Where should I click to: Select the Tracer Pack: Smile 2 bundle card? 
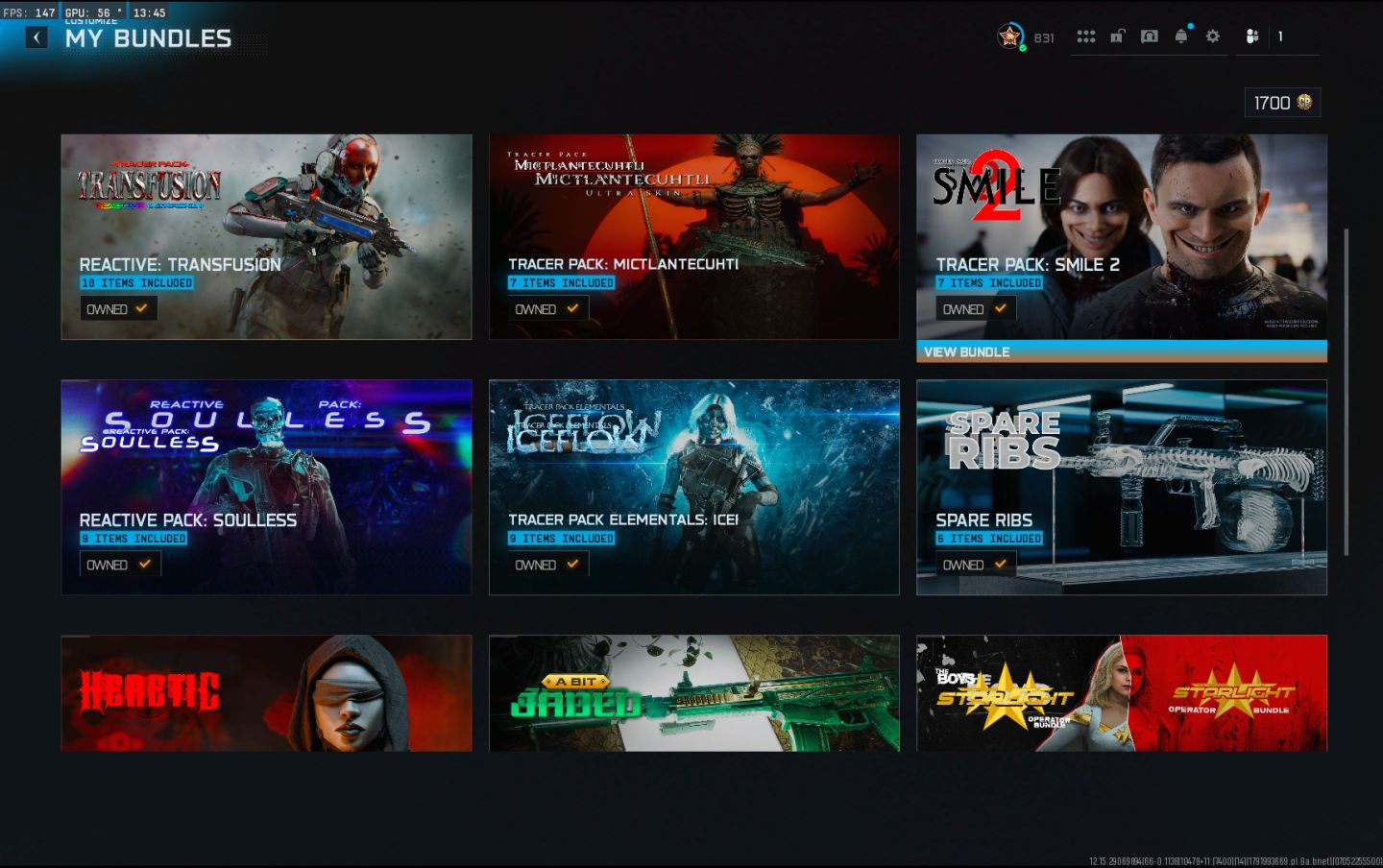click(1122, 236)
